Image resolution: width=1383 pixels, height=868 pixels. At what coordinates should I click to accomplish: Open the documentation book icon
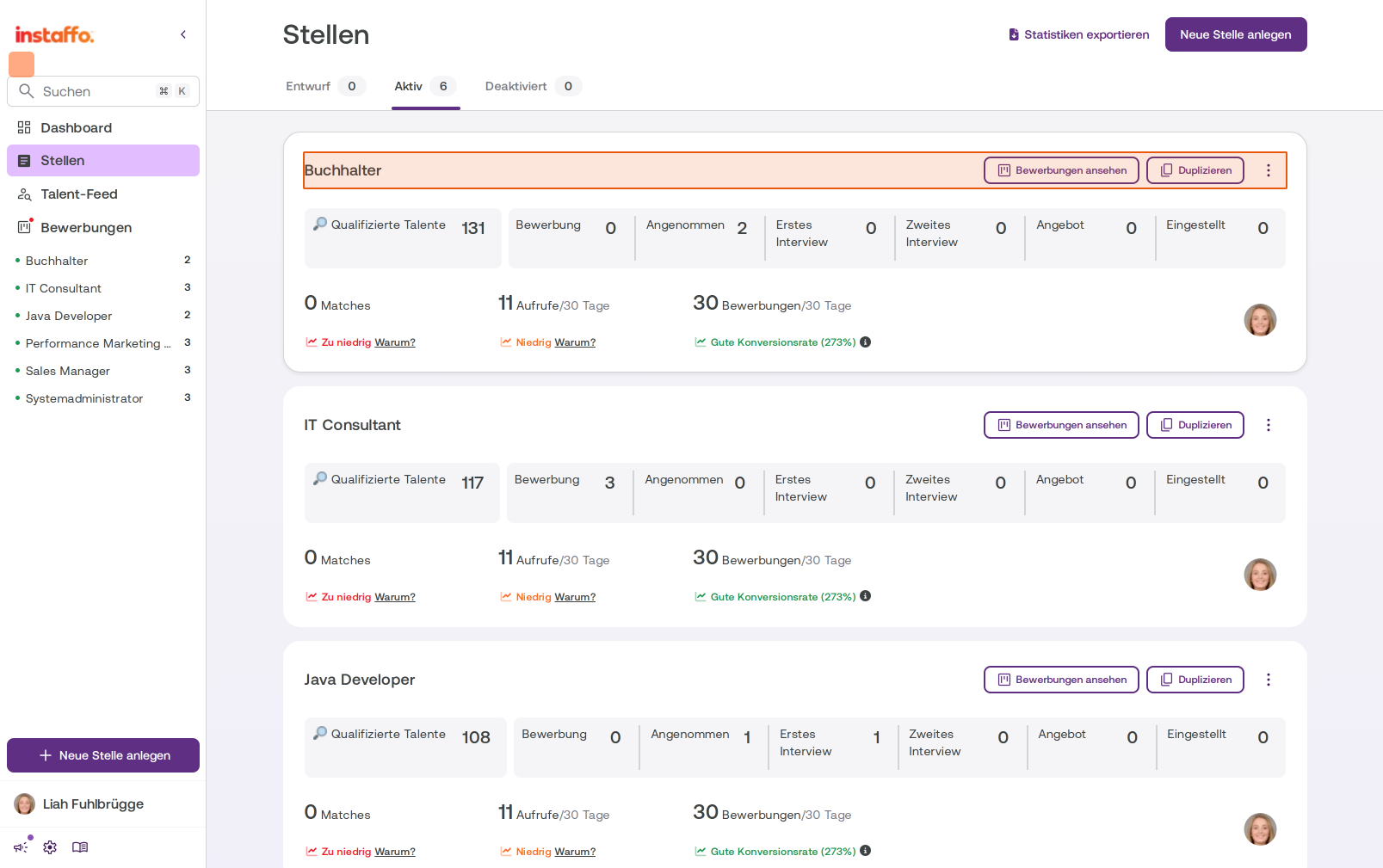pos(80,846)
